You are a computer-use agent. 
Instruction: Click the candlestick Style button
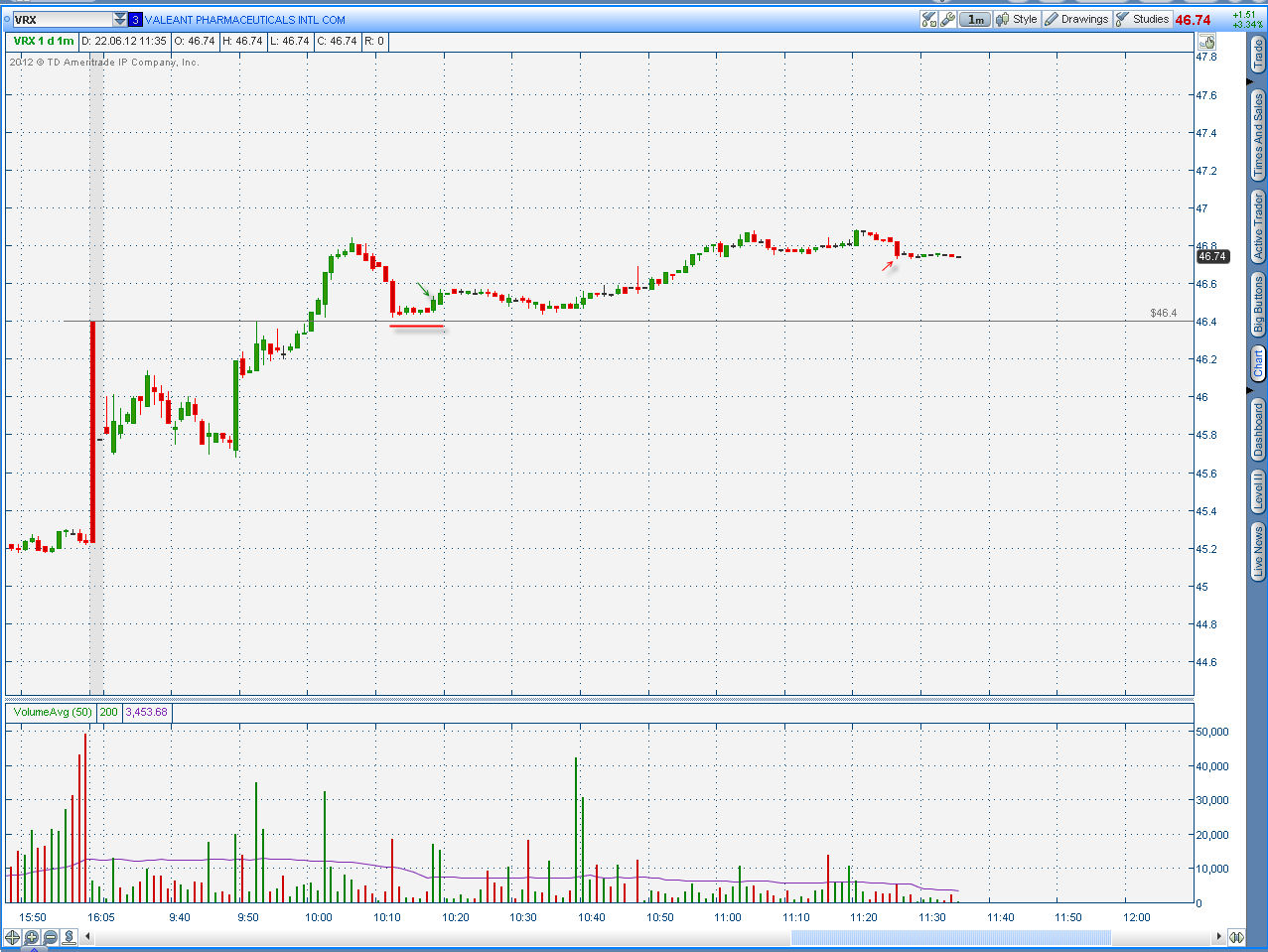coord(1017,20)
